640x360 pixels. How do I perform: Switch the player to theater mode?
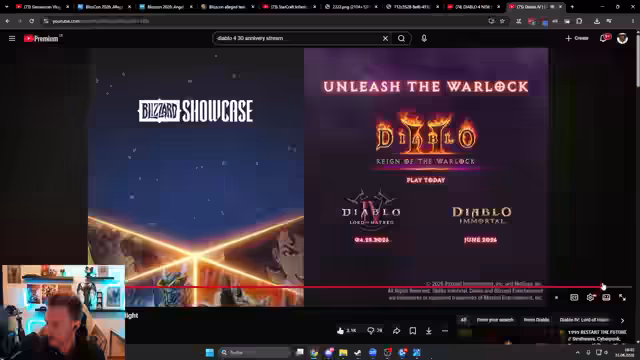tap(606, 298)
